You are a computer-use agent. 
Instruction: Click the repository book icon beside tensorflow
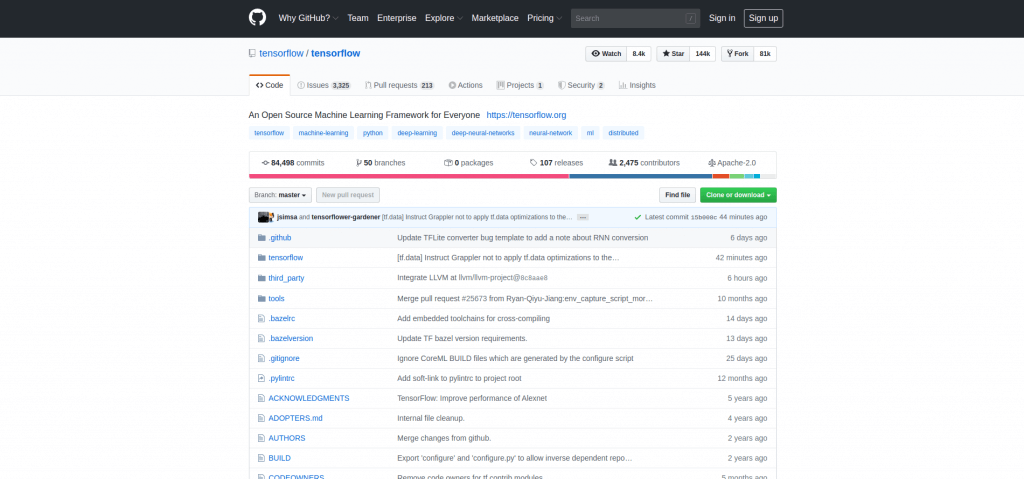(252, 54)
